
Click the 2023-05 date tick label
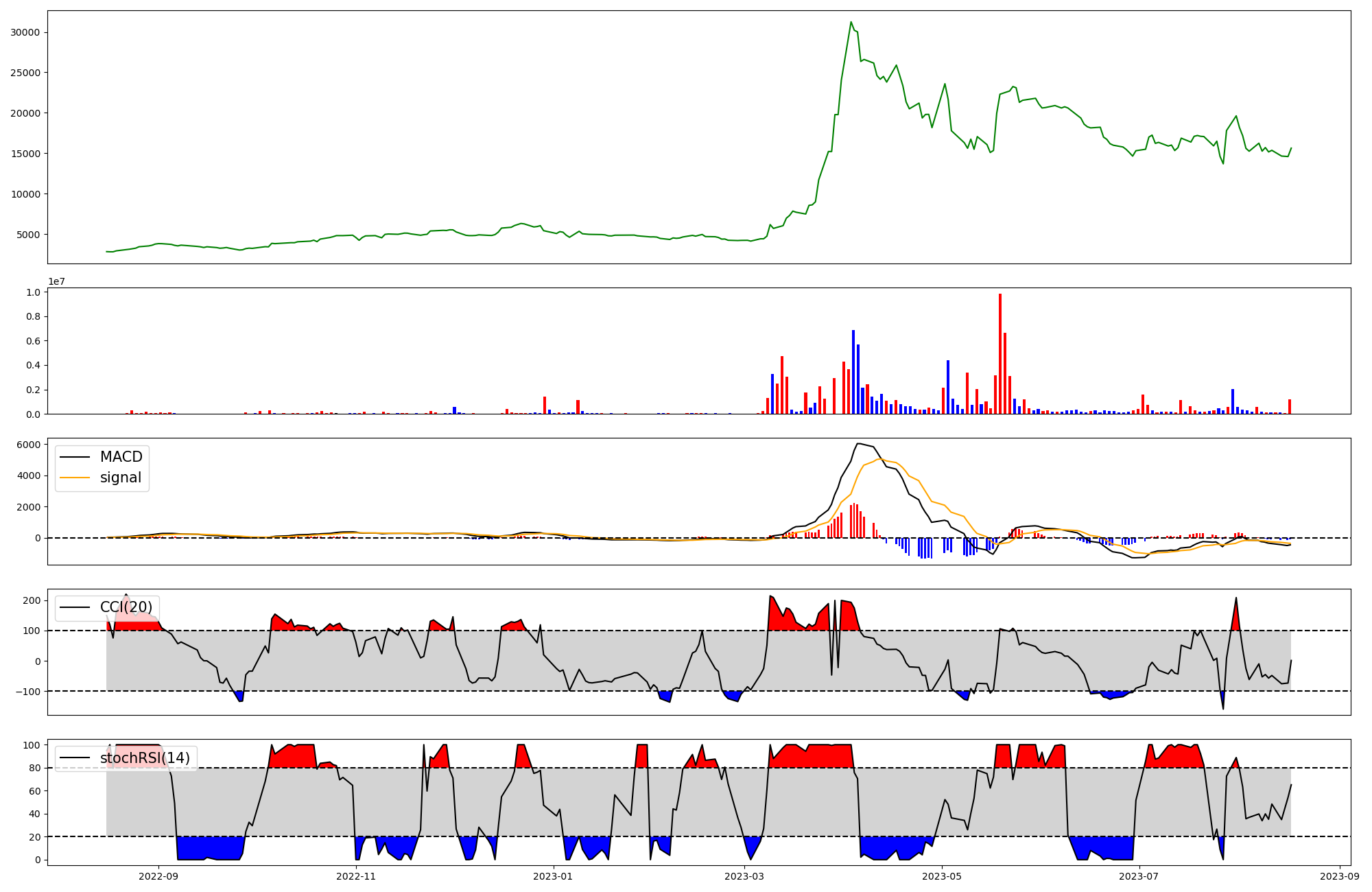(x=942, y=876)
